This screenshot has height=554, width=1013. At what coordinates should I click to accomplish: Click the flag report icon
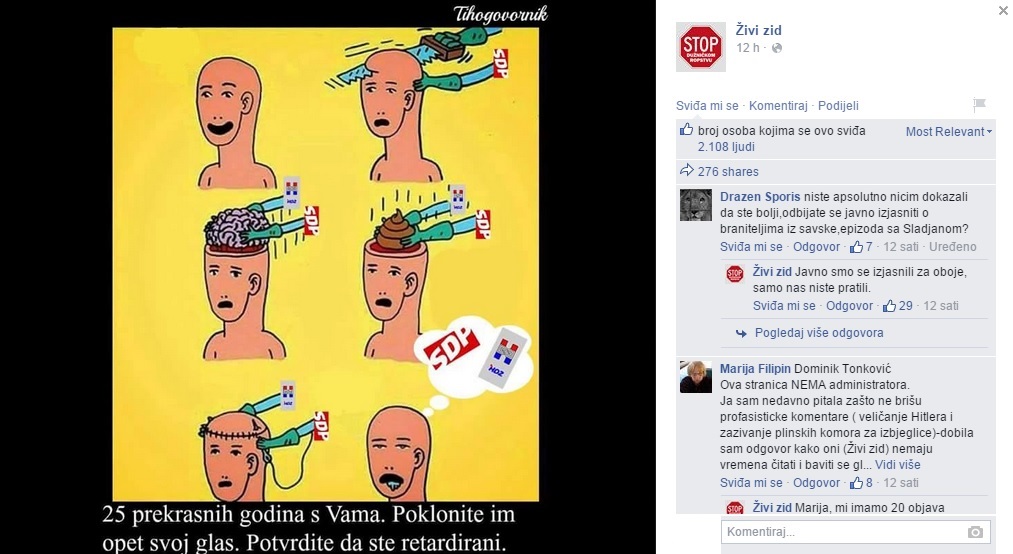click(979, 105)
